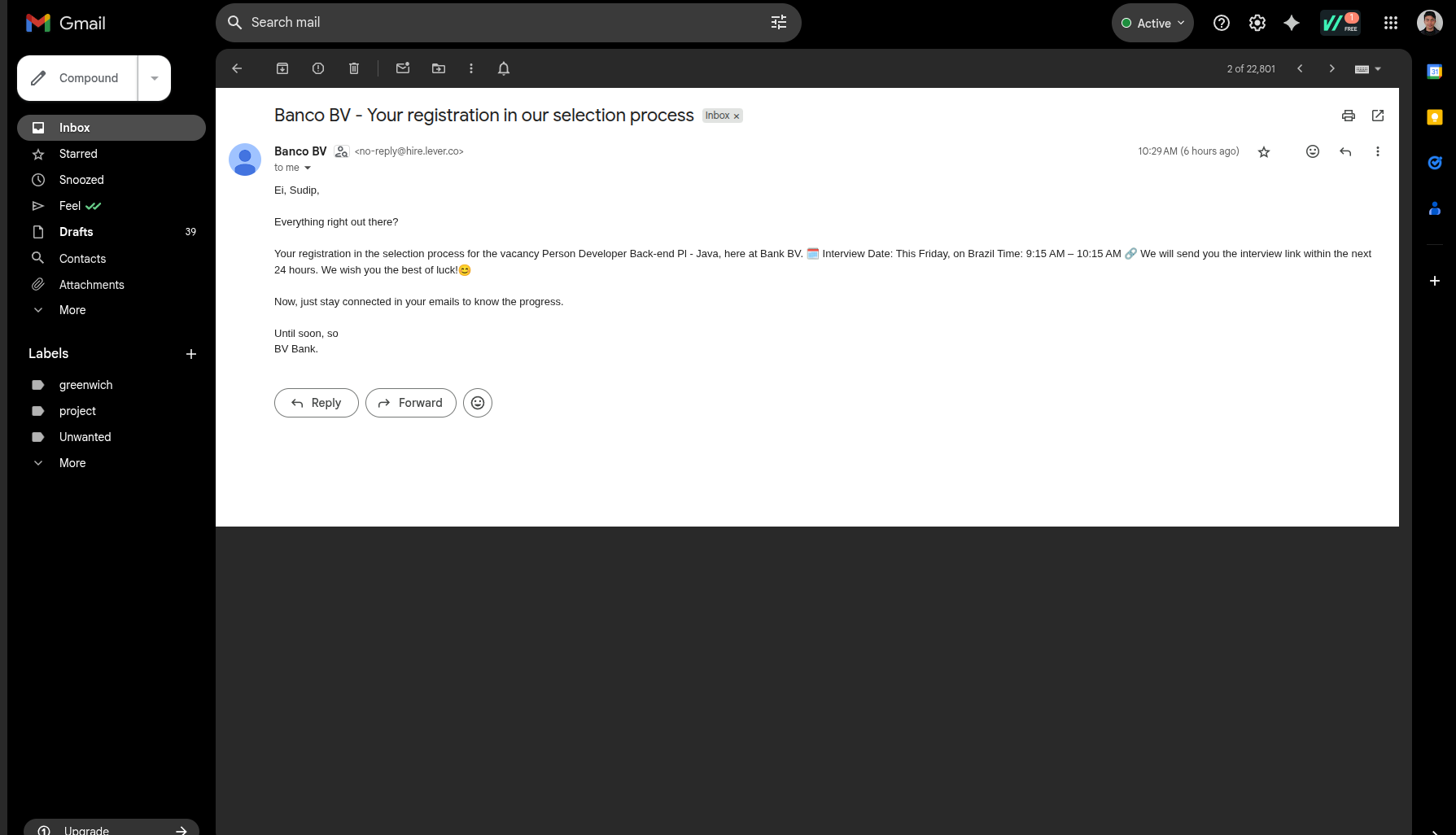
Task: Go back to the inbox list
Action: [x=237, y=68]
